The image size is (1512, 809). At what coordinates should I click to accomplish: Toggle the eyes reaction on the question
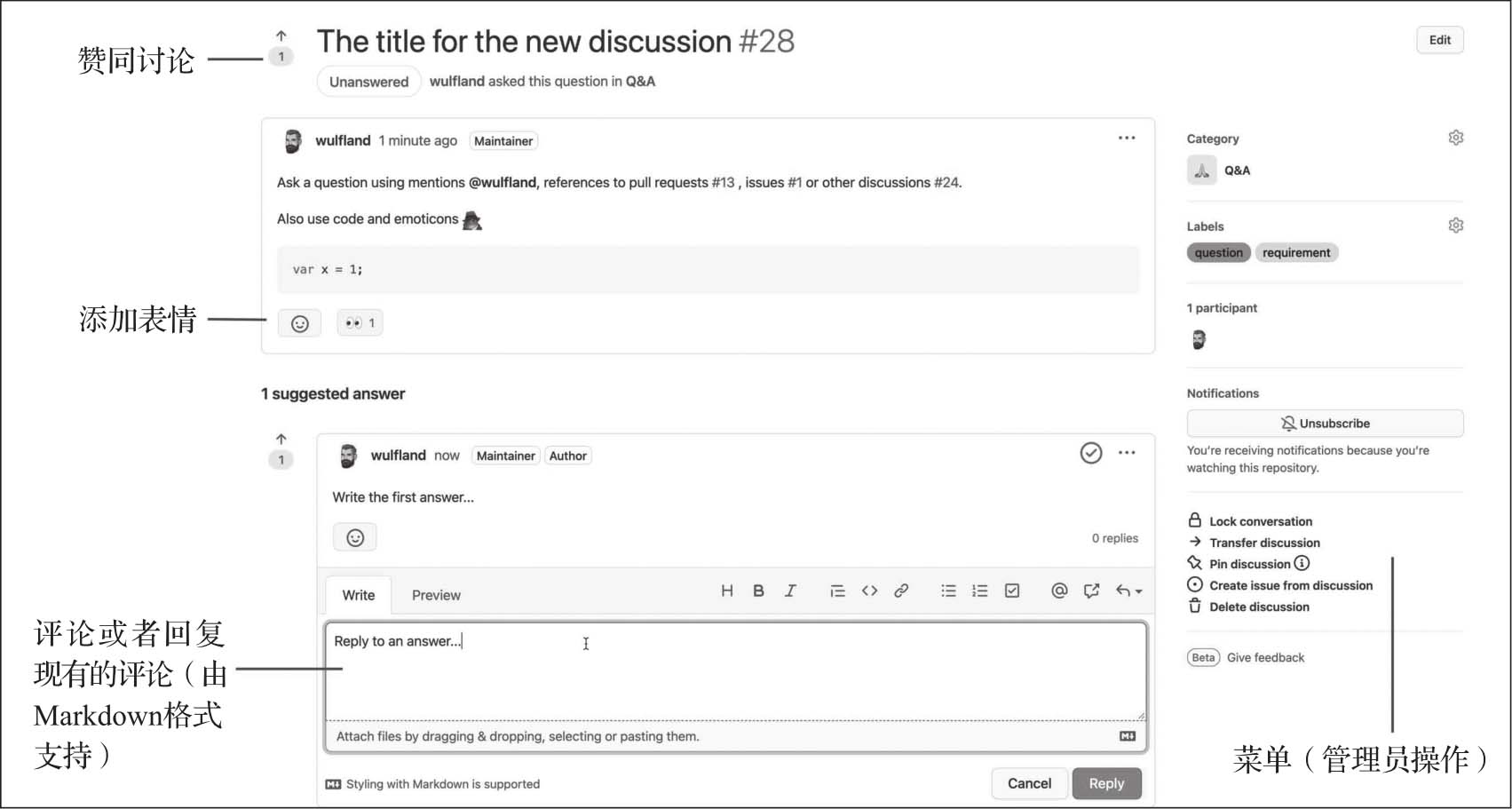(x=360, y=323)
